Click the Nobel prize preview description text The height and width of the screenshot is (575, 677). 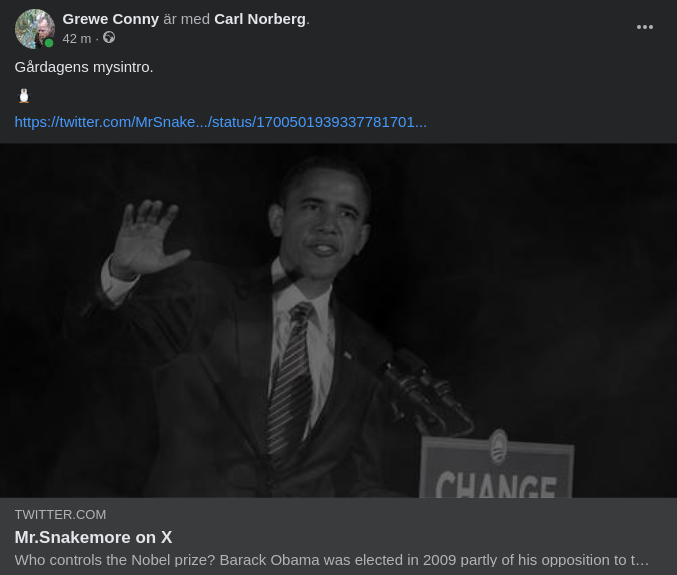332,560
